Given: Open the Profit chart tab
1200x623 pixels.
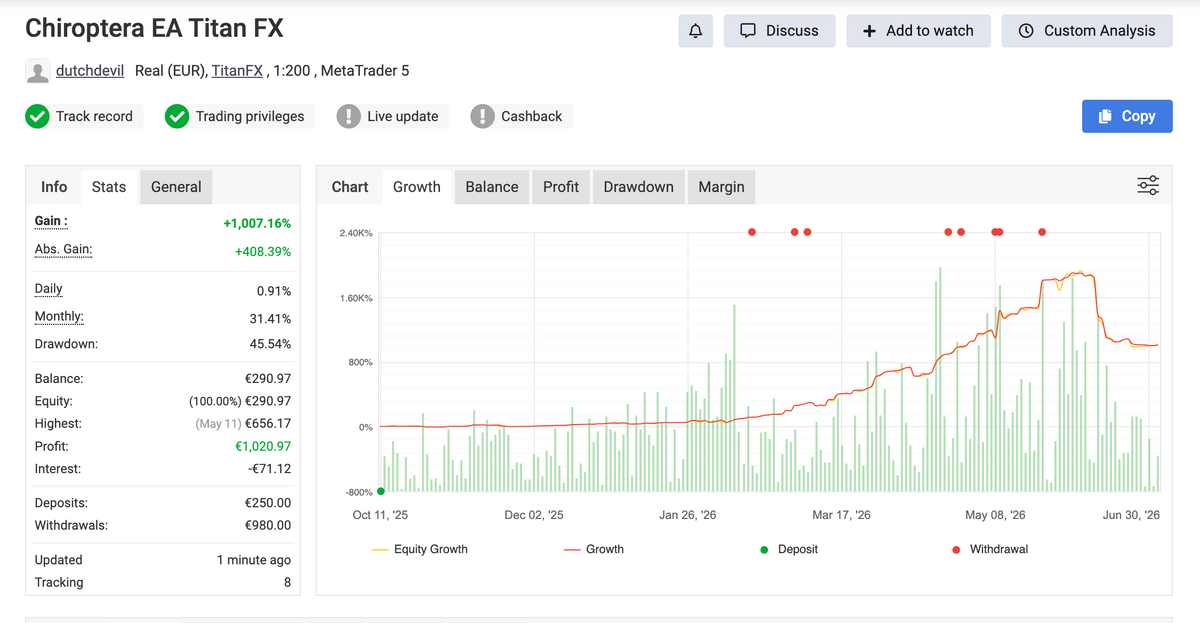Looking at the screenshot, I should point(561,187).
